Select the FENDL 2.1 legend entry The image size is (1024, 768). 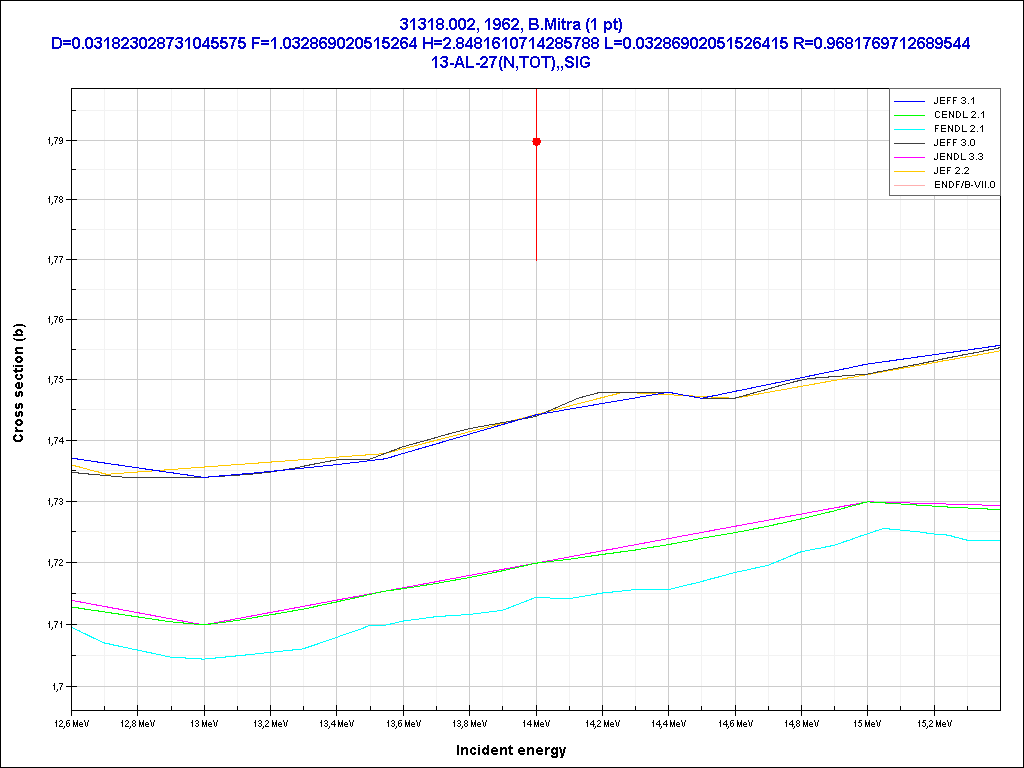tap(960, 129)
